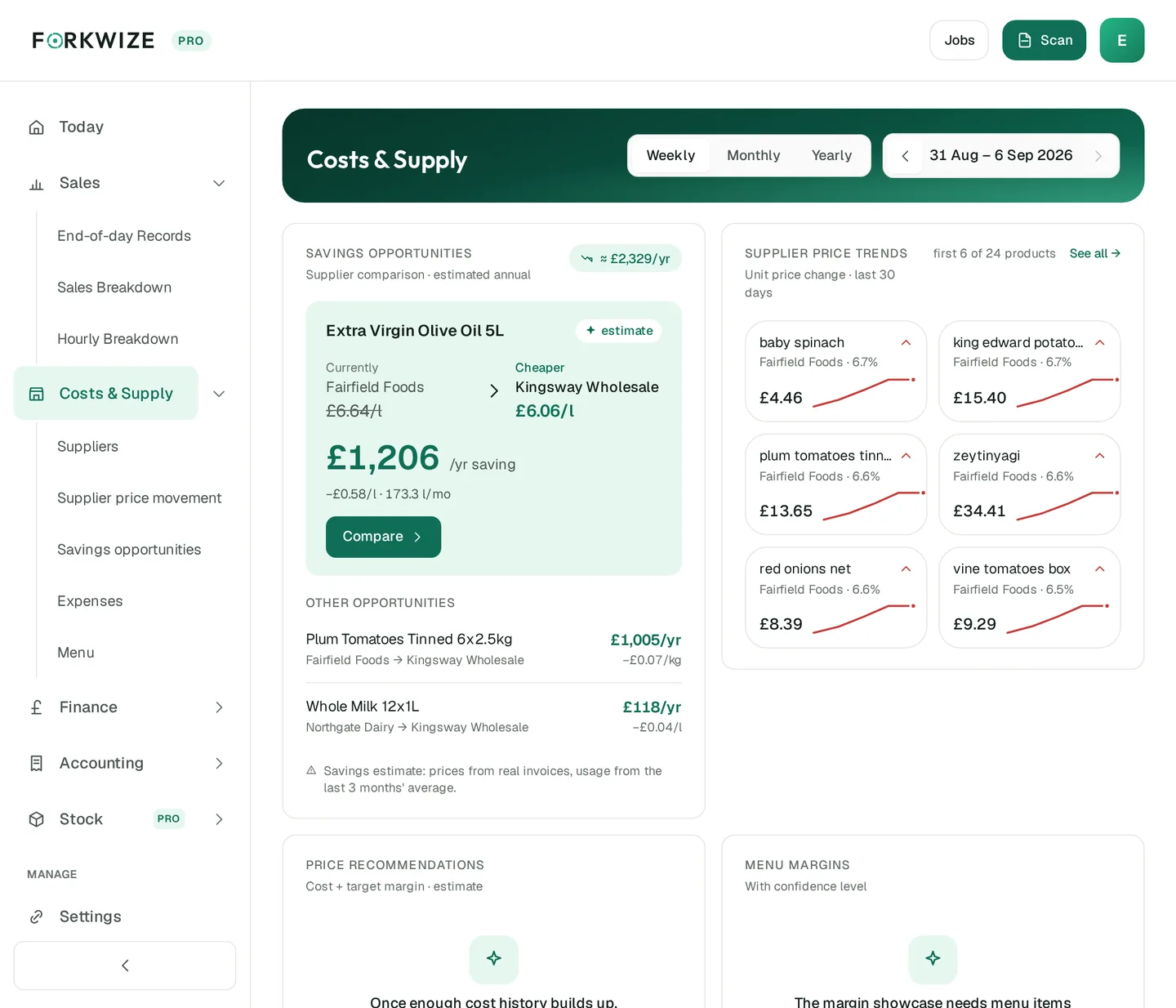This screenshot has width=1176, height=1008.
Task: Click the Sales bar chart icon
Action: click(36, 184)
